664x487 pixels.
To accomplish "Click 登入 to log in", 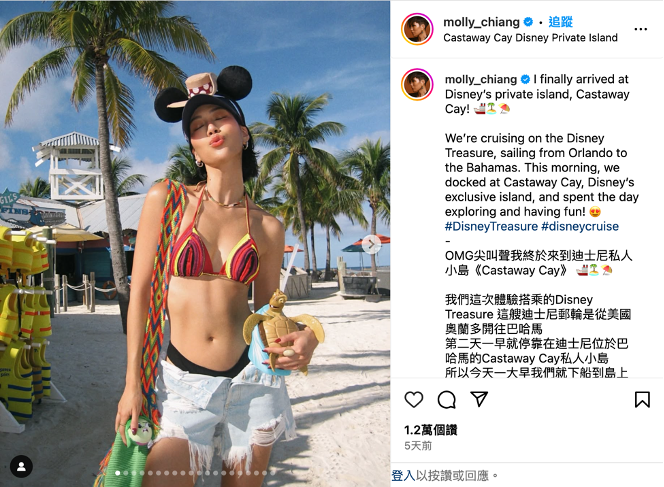I will [x=403, y=476].
